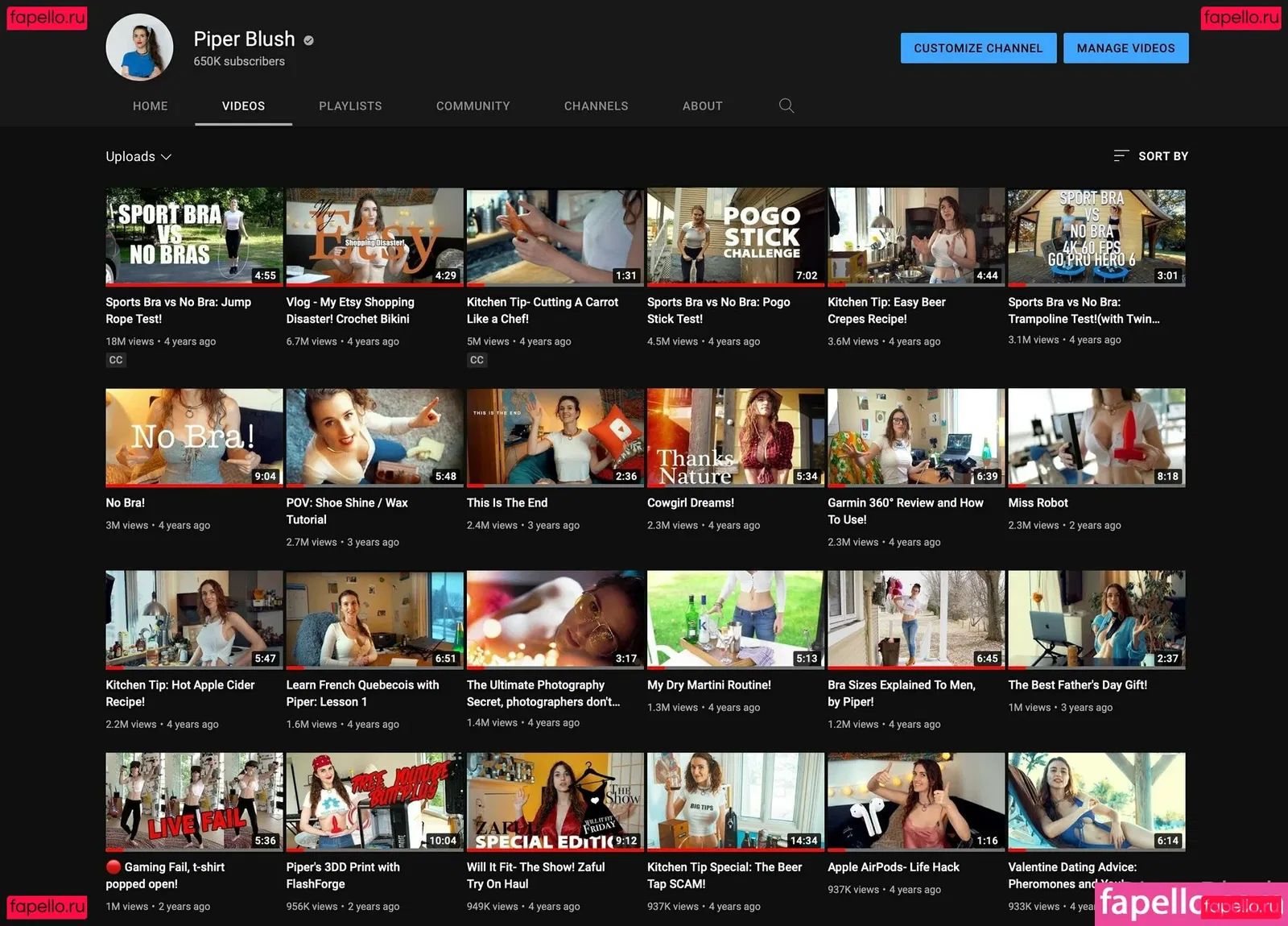Open 'Garmin 360° Review and How To Use!' title
This screenshot has height=926, width=1288.
(905, 511)
